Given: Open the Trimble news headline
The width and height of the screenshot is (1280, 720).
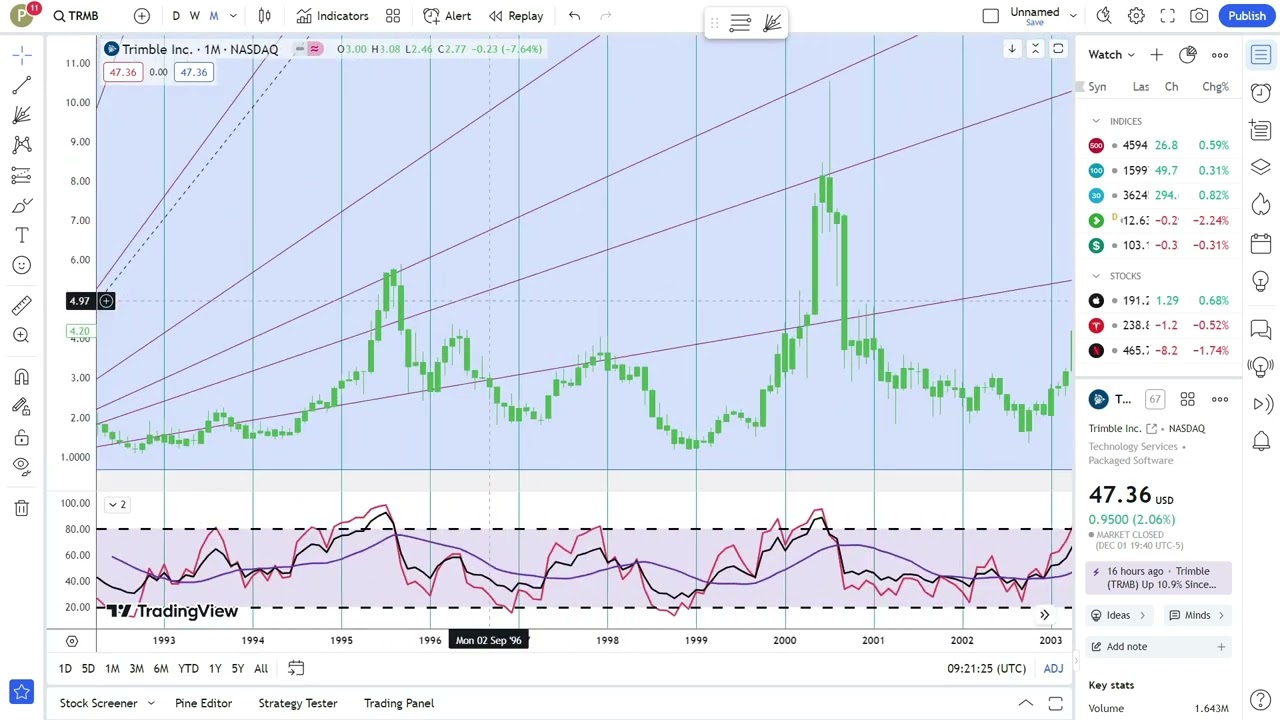Looking at the screenshot, I should (1160, 578).
